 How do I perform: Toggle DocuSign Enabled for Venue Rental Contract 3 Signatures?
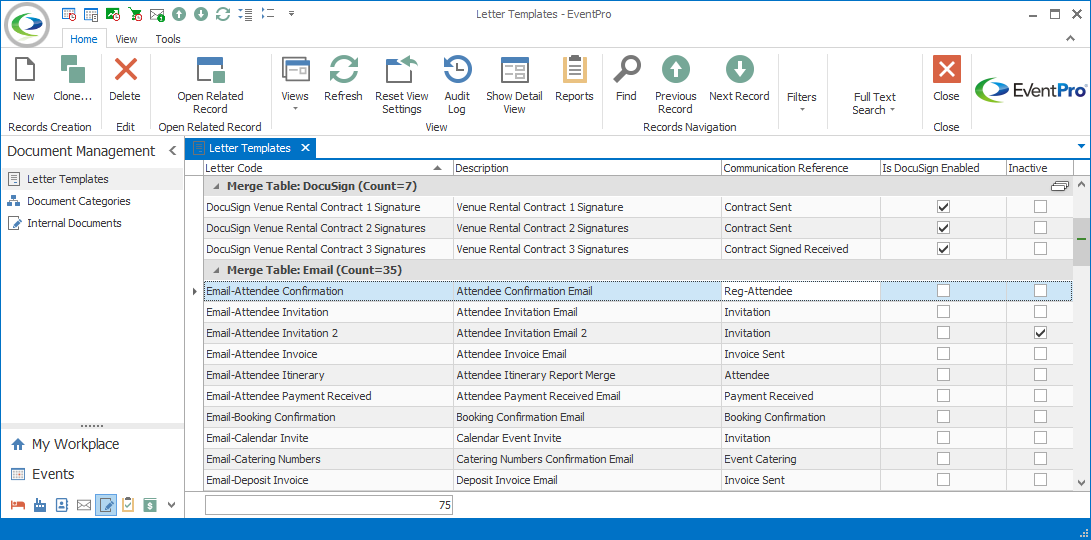(x=943, y=248)
